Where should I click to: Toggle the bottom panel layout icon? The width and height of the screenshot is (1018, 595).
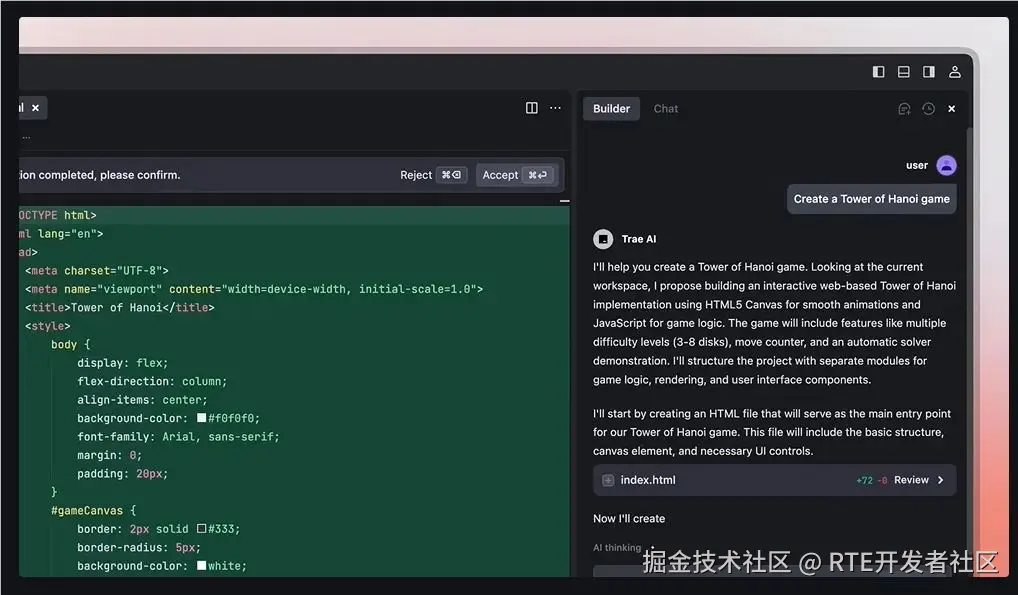[x=903, y=71]
